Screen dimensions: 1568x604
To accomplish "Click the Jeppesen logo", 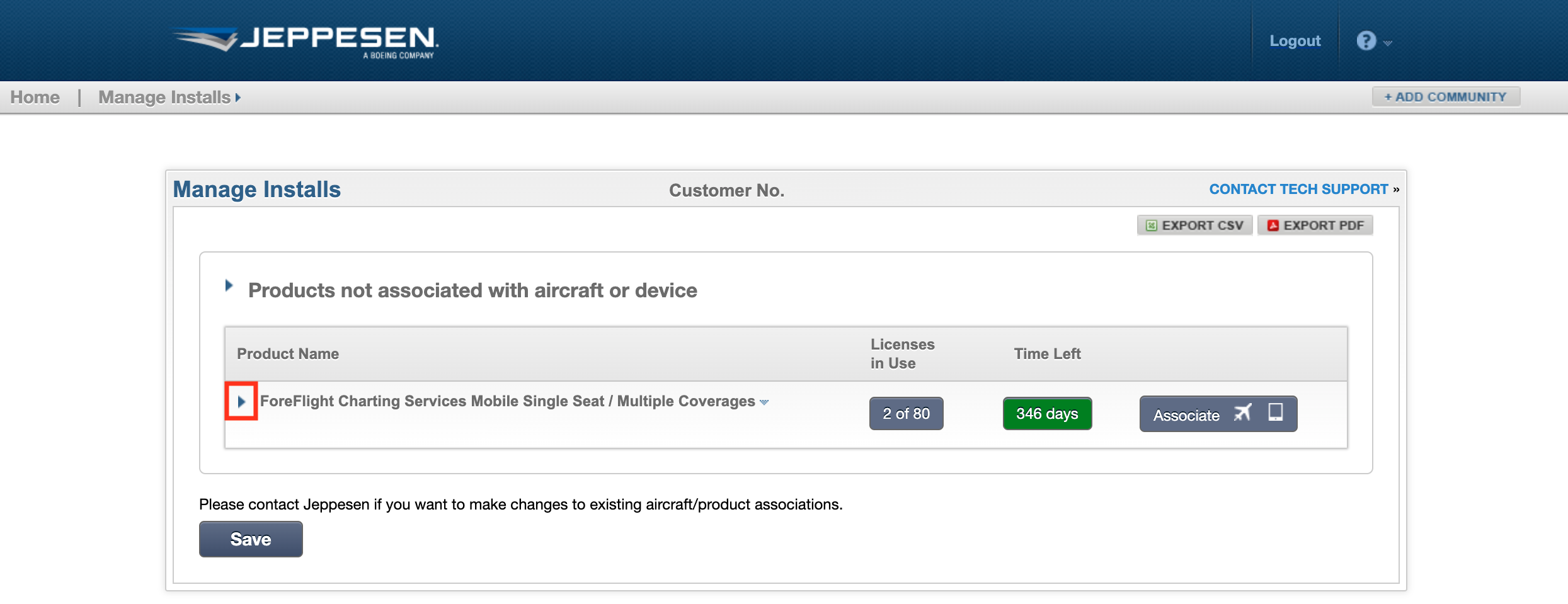I will pyautogui.click(x=306, y=42).
